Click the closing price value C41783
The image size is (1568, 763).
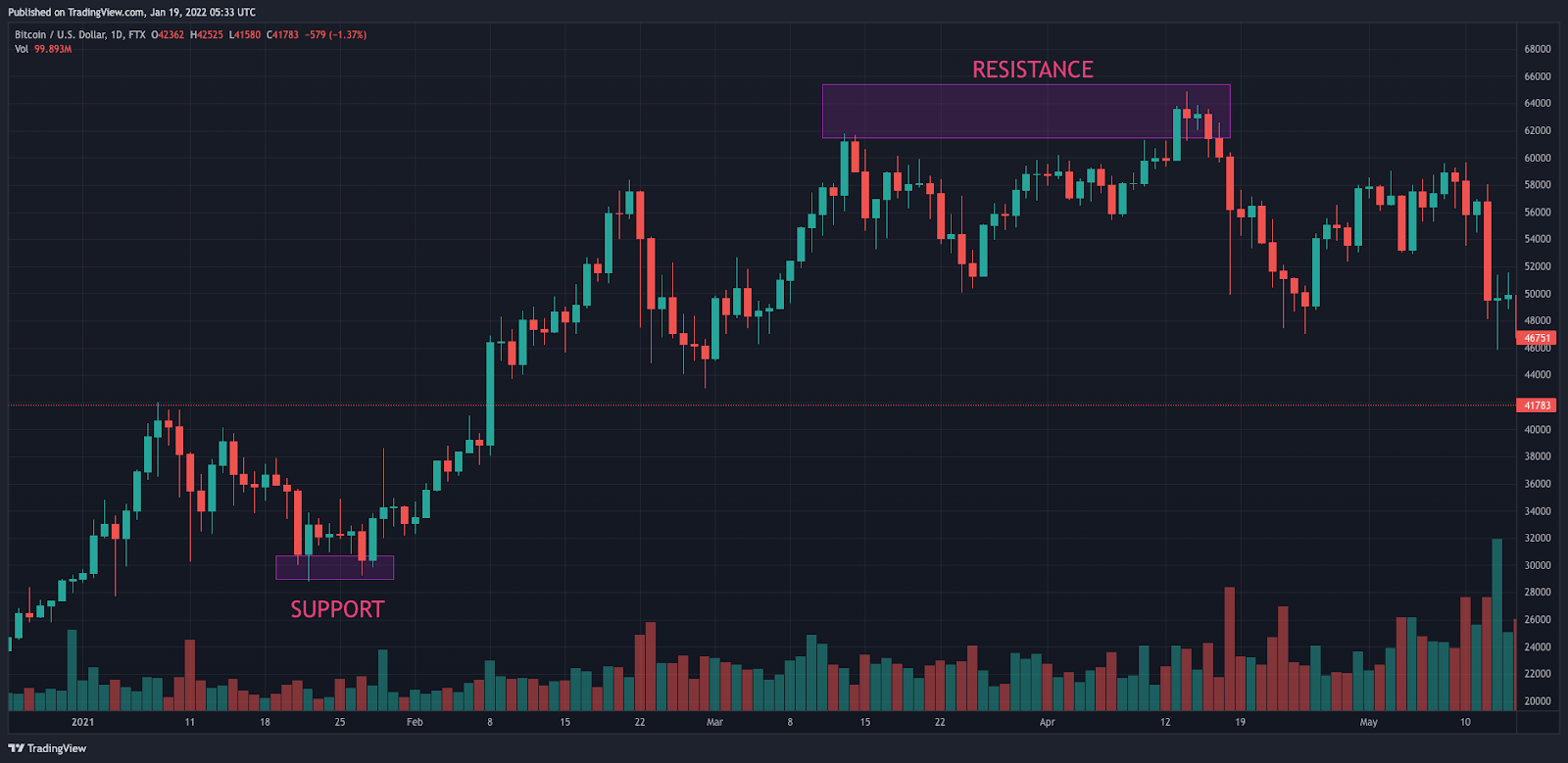[x=282, y=35]
